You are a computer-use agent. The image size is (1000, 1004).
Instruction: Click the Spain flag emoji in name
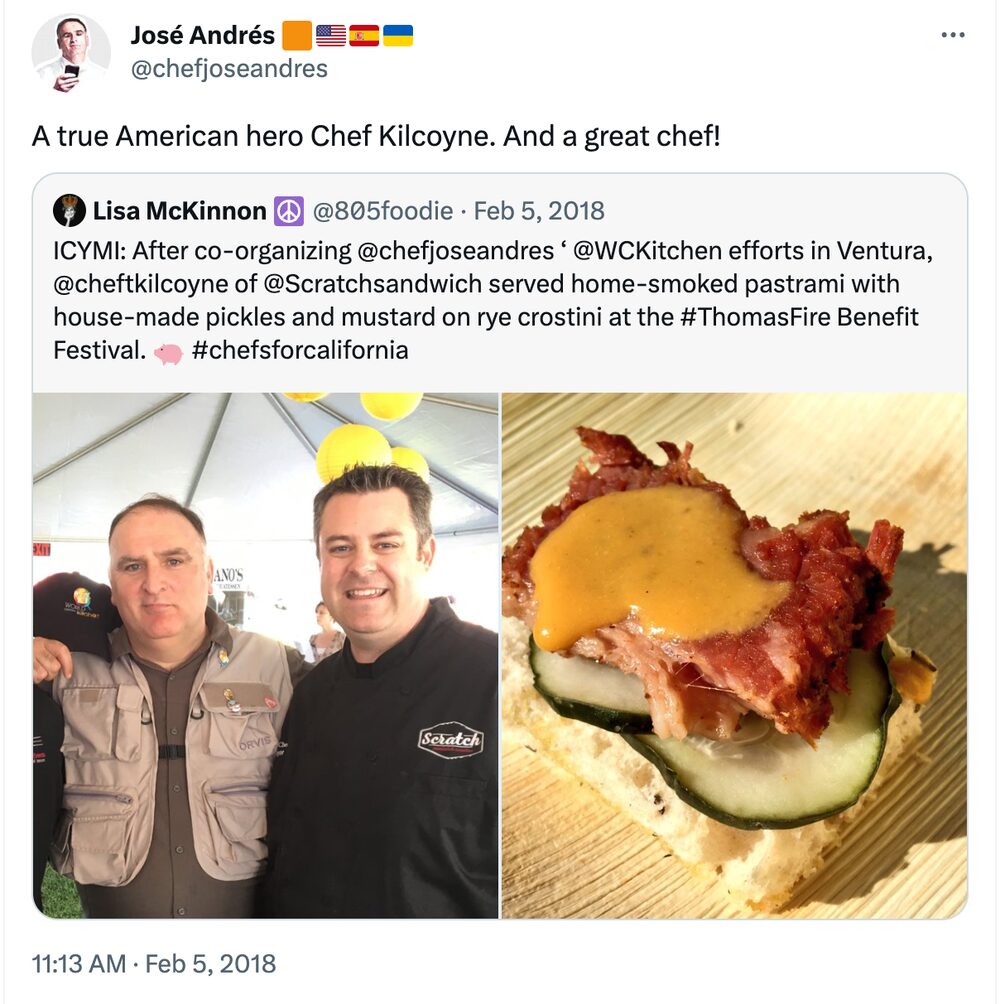point(364,35)
